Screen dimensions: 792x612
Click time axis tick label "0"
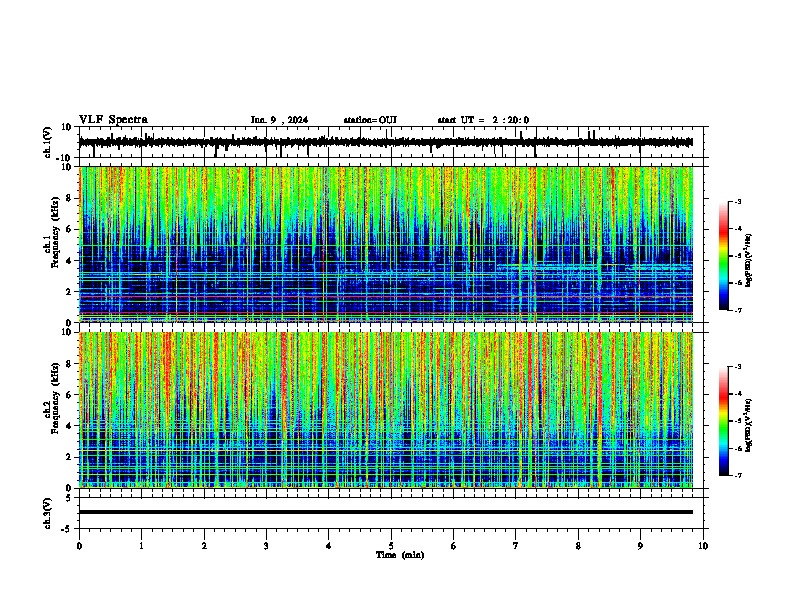(x=79, y=546)
